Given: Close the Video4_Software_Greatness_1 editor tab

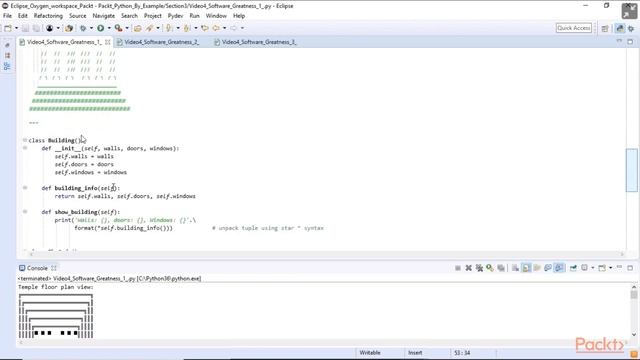Looking at the screenshot, I should click(x=108, y=42).
